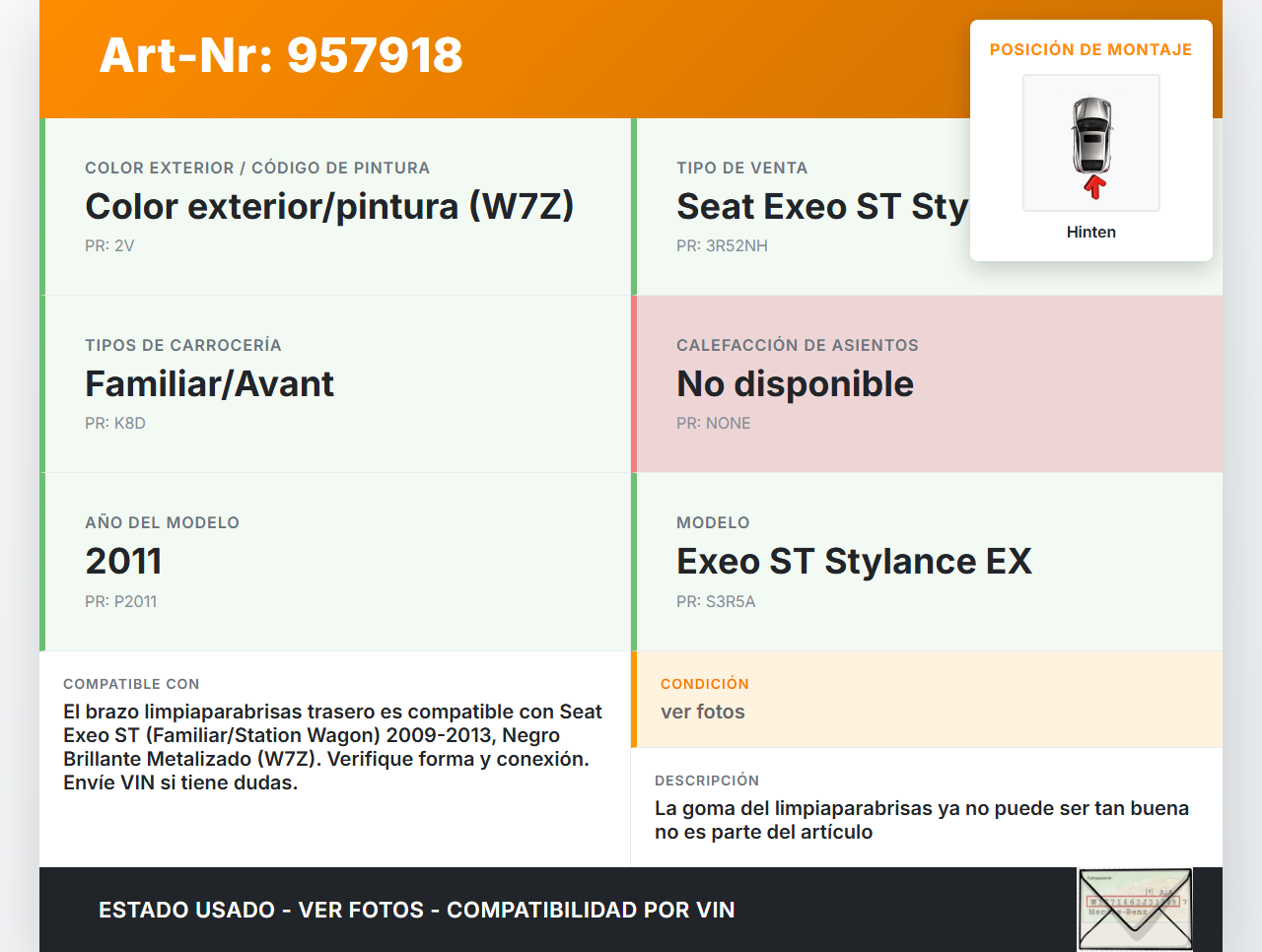Click the Art-Nr: 957918 title

(x=281, y=55)
